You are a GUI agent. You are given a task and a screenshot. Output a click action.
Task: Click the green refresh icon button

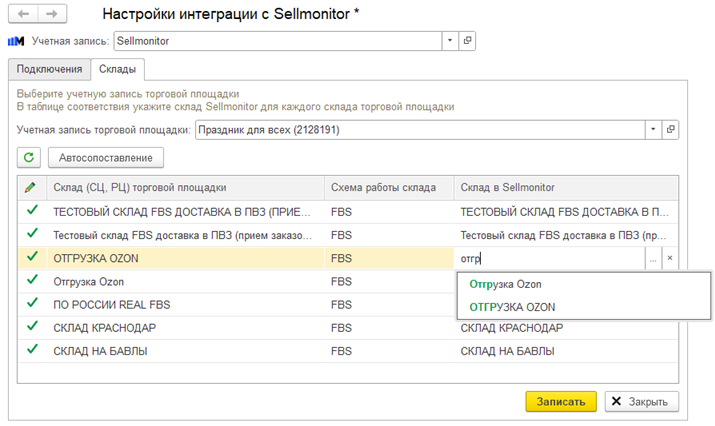tap(29, 157)
